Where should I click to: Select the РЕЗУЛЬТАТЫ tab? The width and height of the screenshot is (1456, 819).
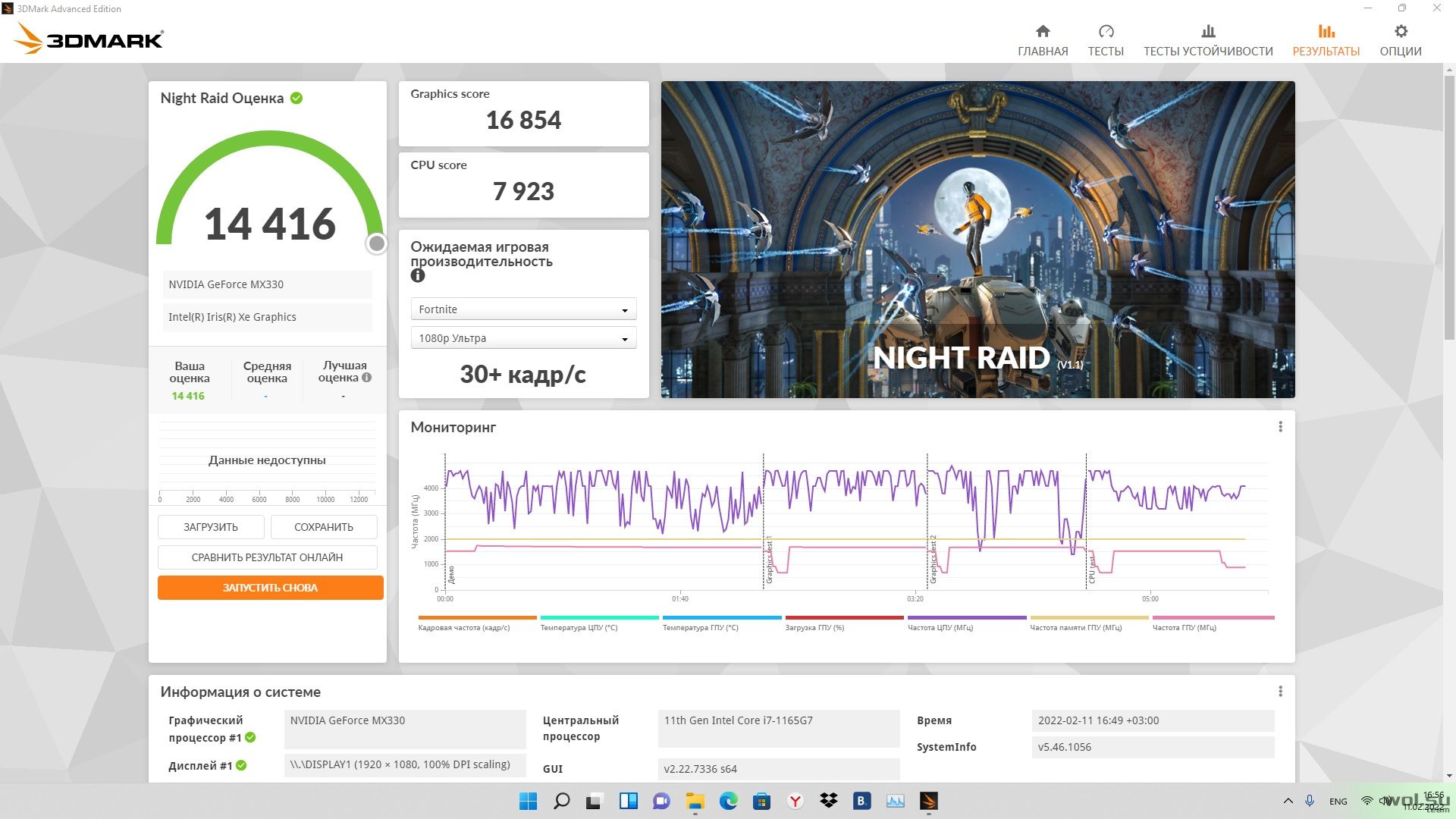pos(1326,40)
